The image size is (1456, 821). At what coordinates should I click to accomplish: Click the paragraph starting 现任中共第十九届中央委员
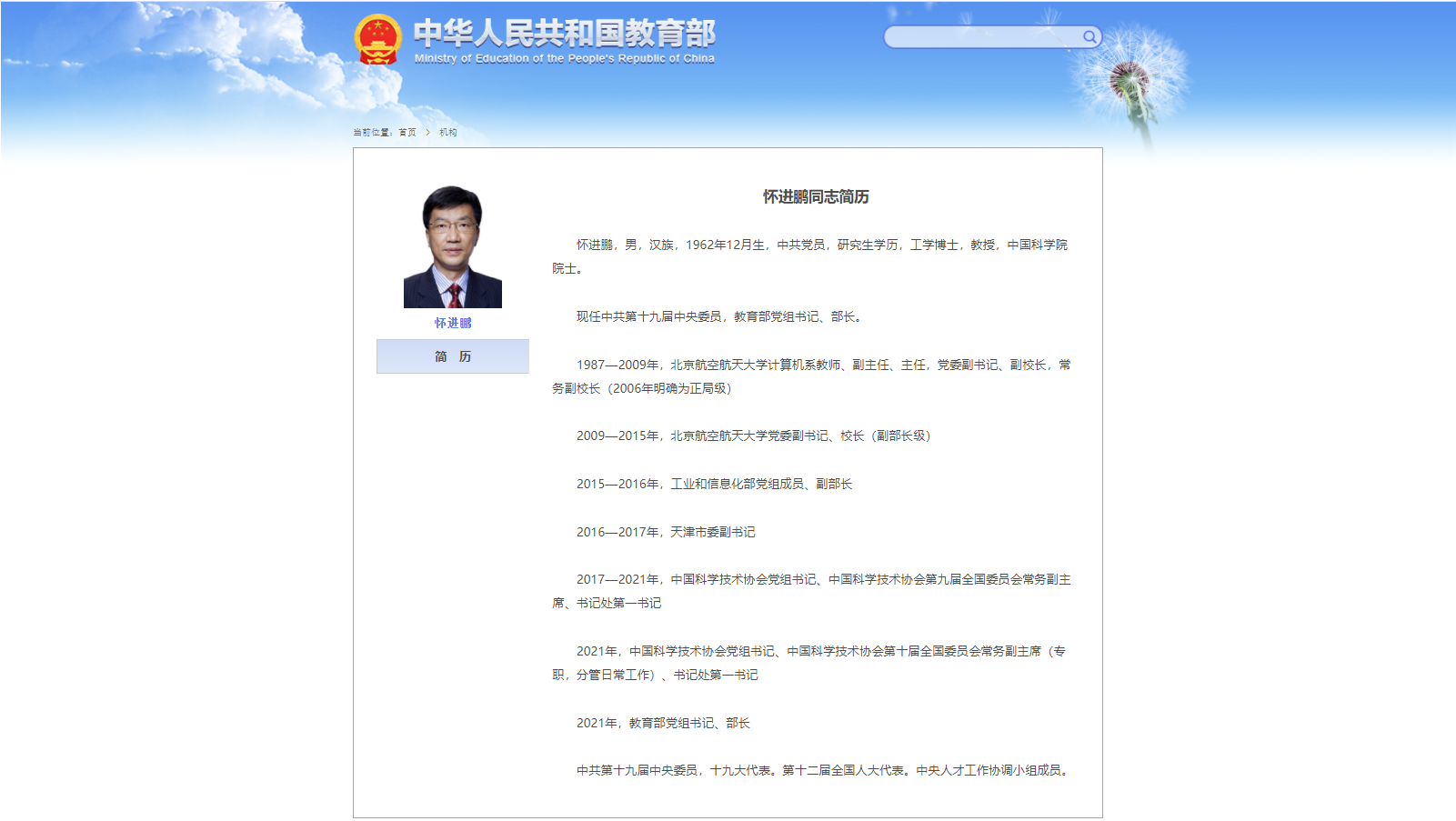(x=718, y=317)
